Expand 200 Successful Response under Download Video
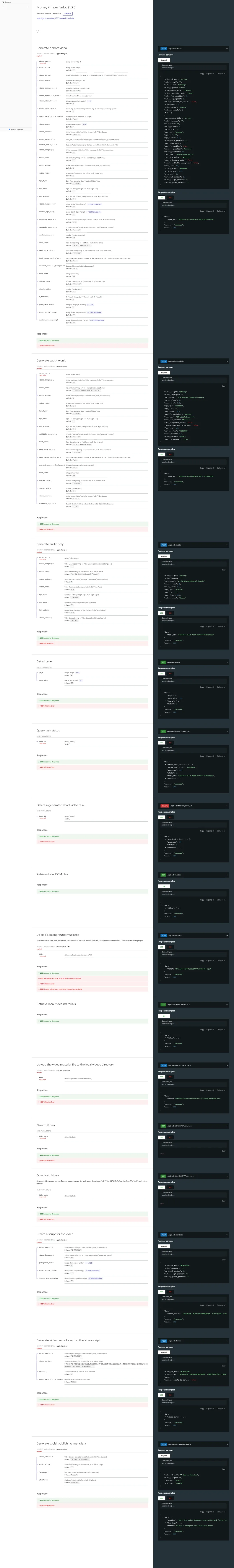 pyautogui.click(x=92, y=1214)
